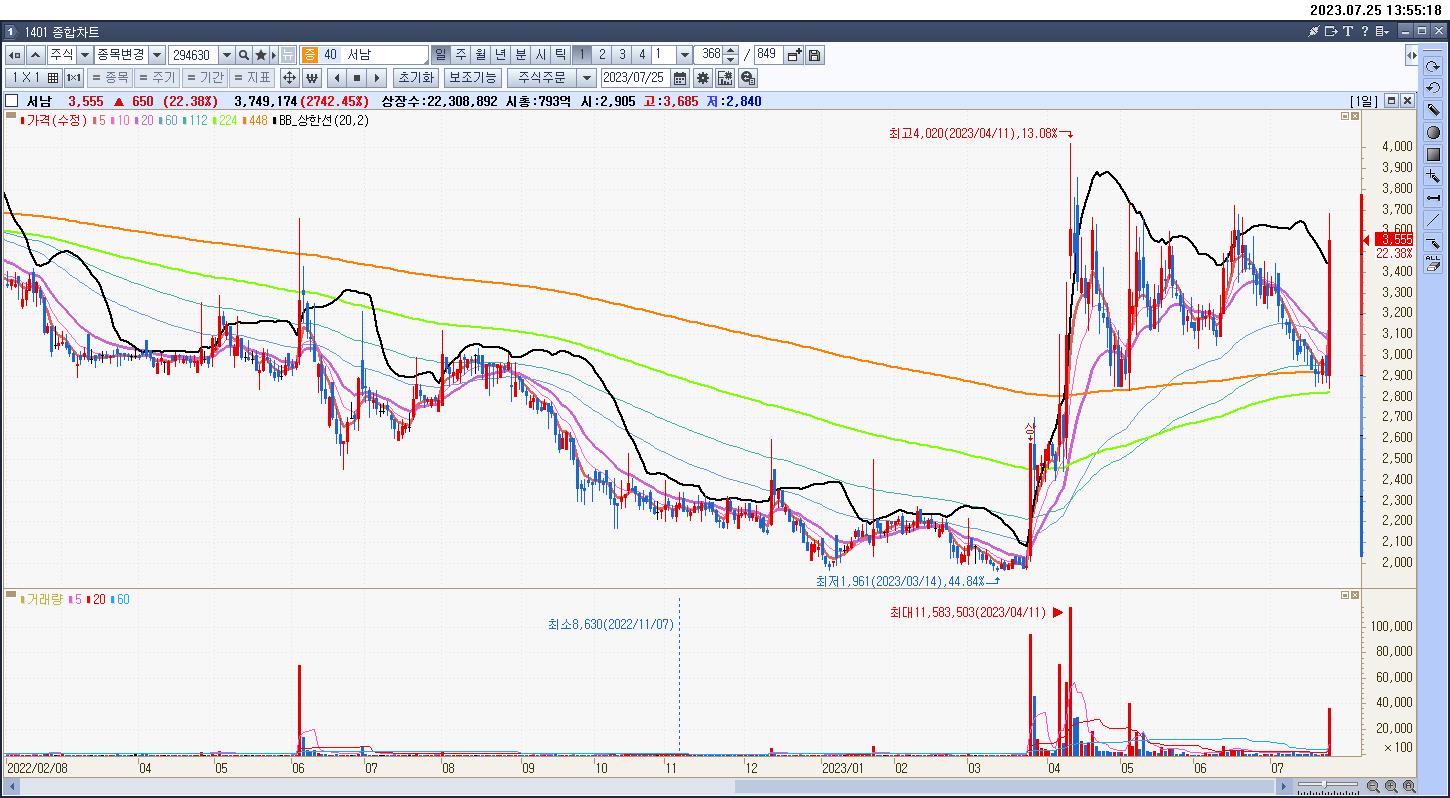Click the question mark help icon
The width and height of the screenshot is (1450, 798).
1364,31
